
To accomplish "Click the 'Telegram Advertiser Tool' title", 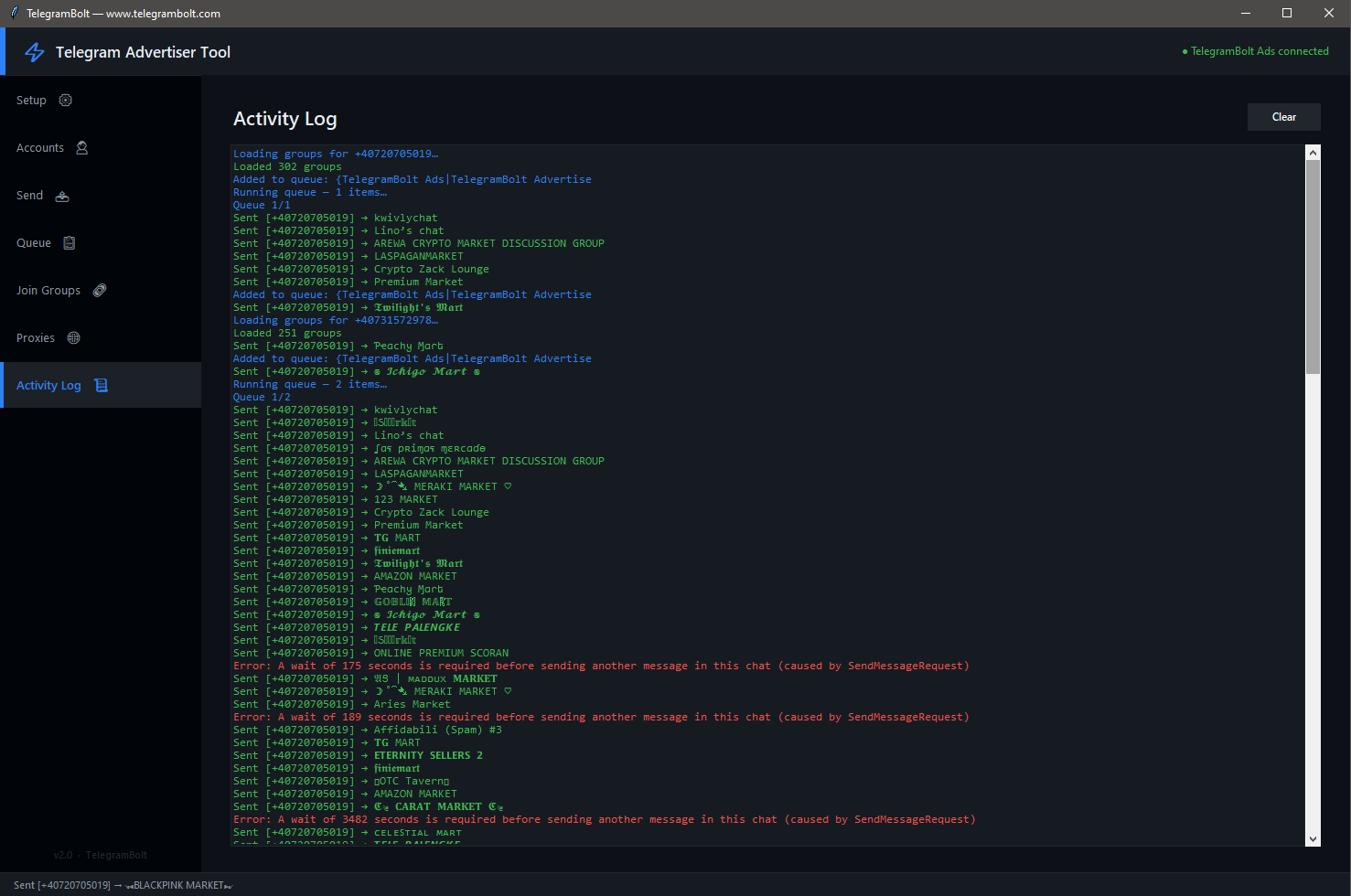I will [x=144, y=52].
